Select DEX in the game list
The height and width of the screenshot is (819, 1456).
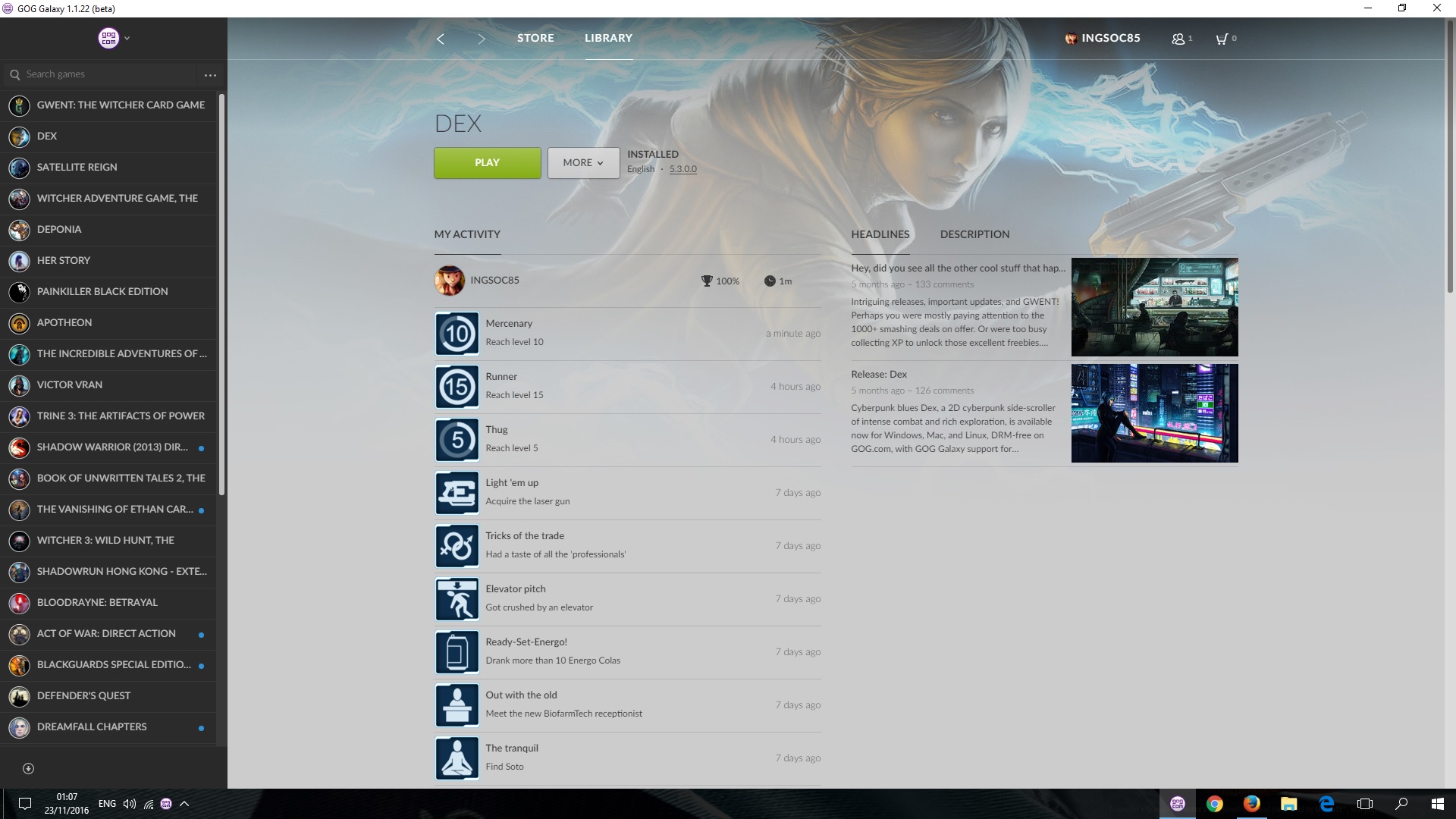(109, 136)
